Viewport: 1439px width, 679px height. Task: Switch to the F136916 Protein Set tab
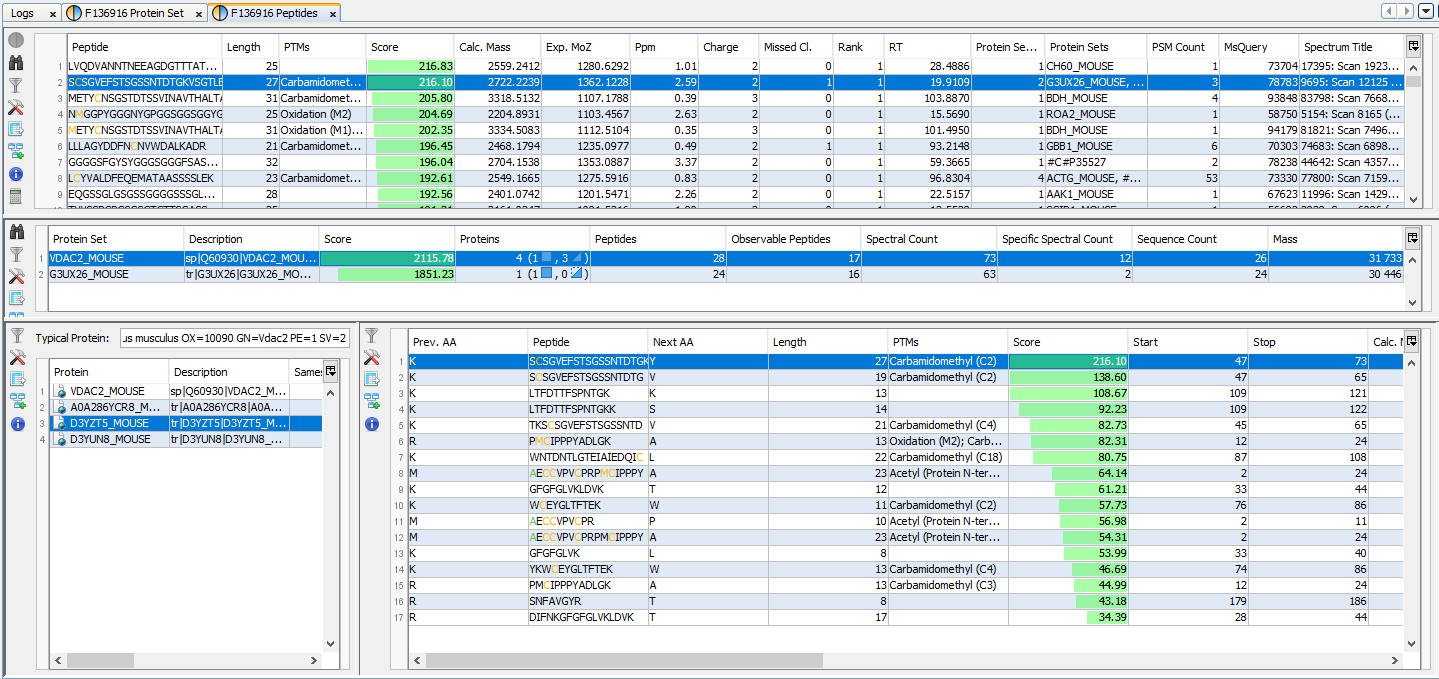click(134, 13)
